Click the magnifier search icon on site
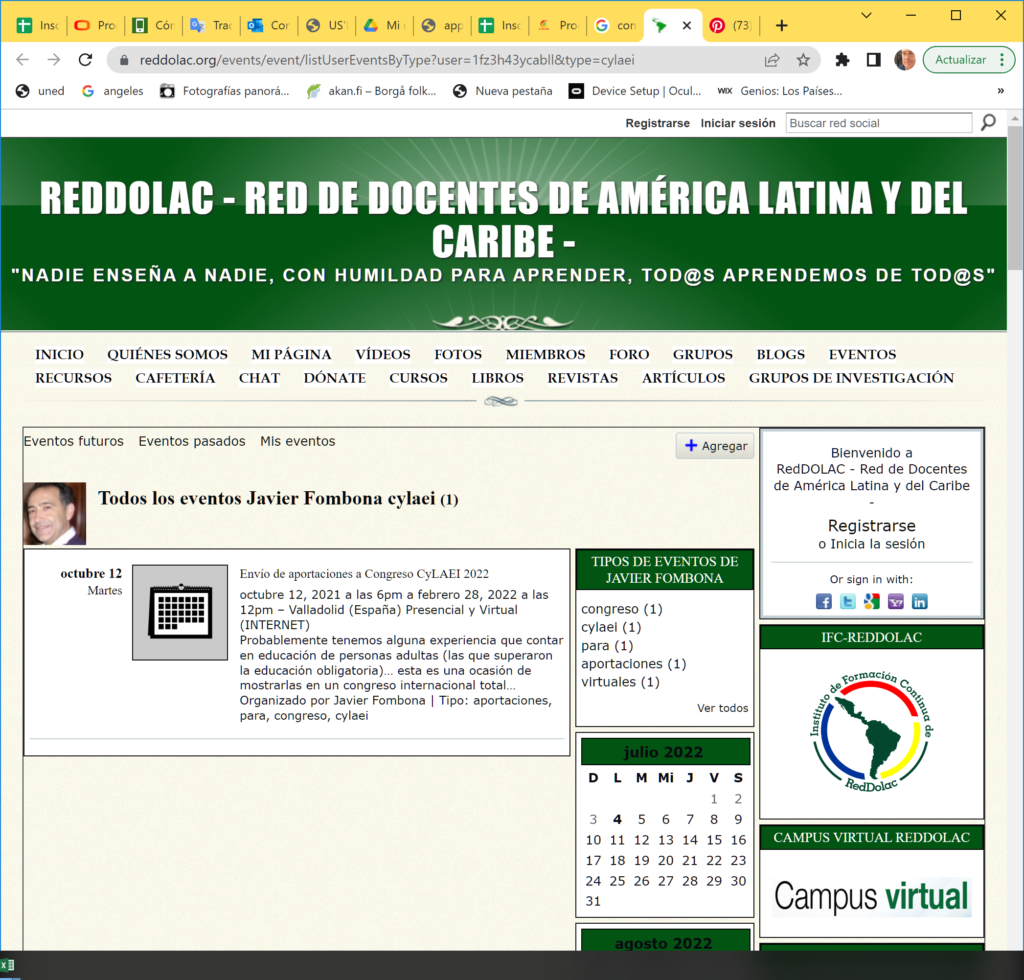Screen dimensions: 1024x980 [x=989, y=122]
